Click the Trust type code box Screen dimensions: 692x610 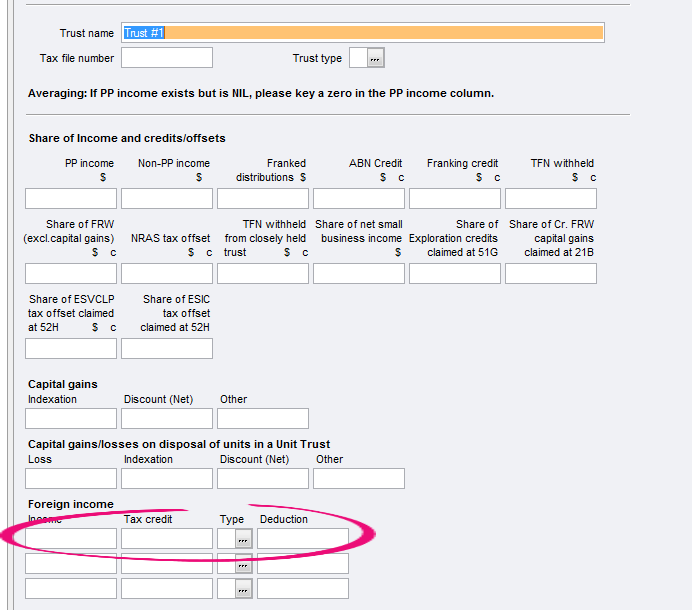click(357, 58)
